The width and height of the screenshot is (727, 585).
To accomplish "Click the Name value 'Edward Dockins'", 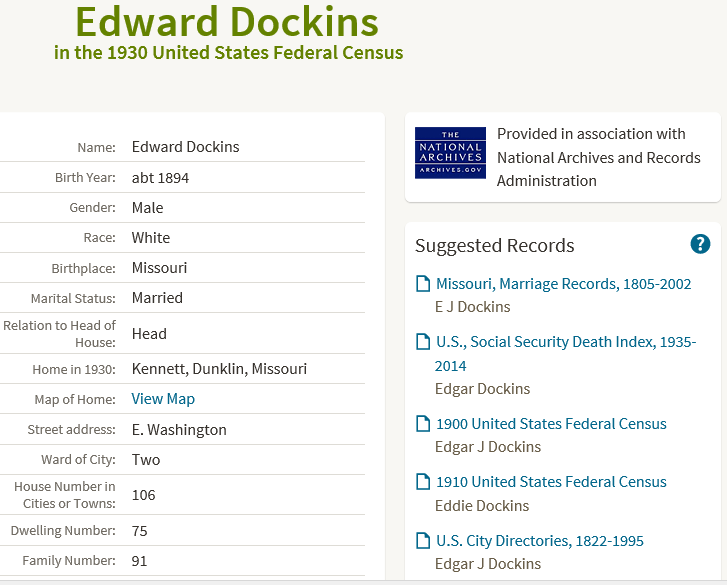I will (x=185, y=147).
